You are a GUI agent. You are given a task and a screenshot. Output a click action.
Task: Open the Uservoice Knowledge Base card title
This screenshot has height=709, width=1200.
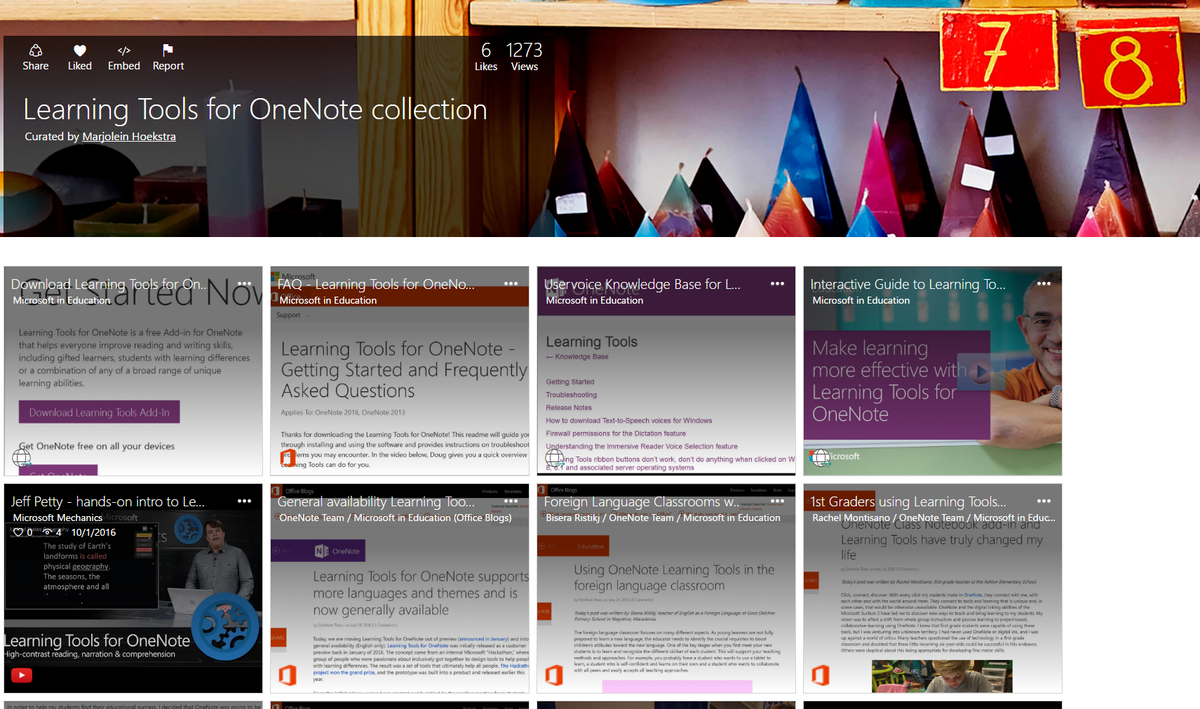tap(642, 284)
